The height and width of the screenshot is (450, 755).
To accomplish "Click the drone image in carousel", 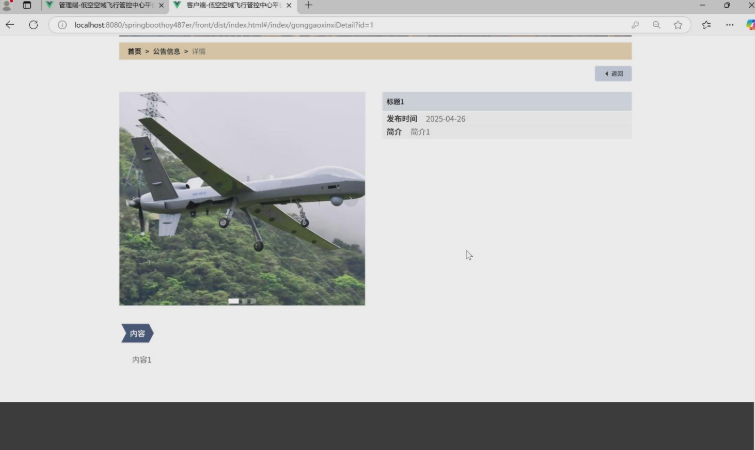I will tap(242, 198).
